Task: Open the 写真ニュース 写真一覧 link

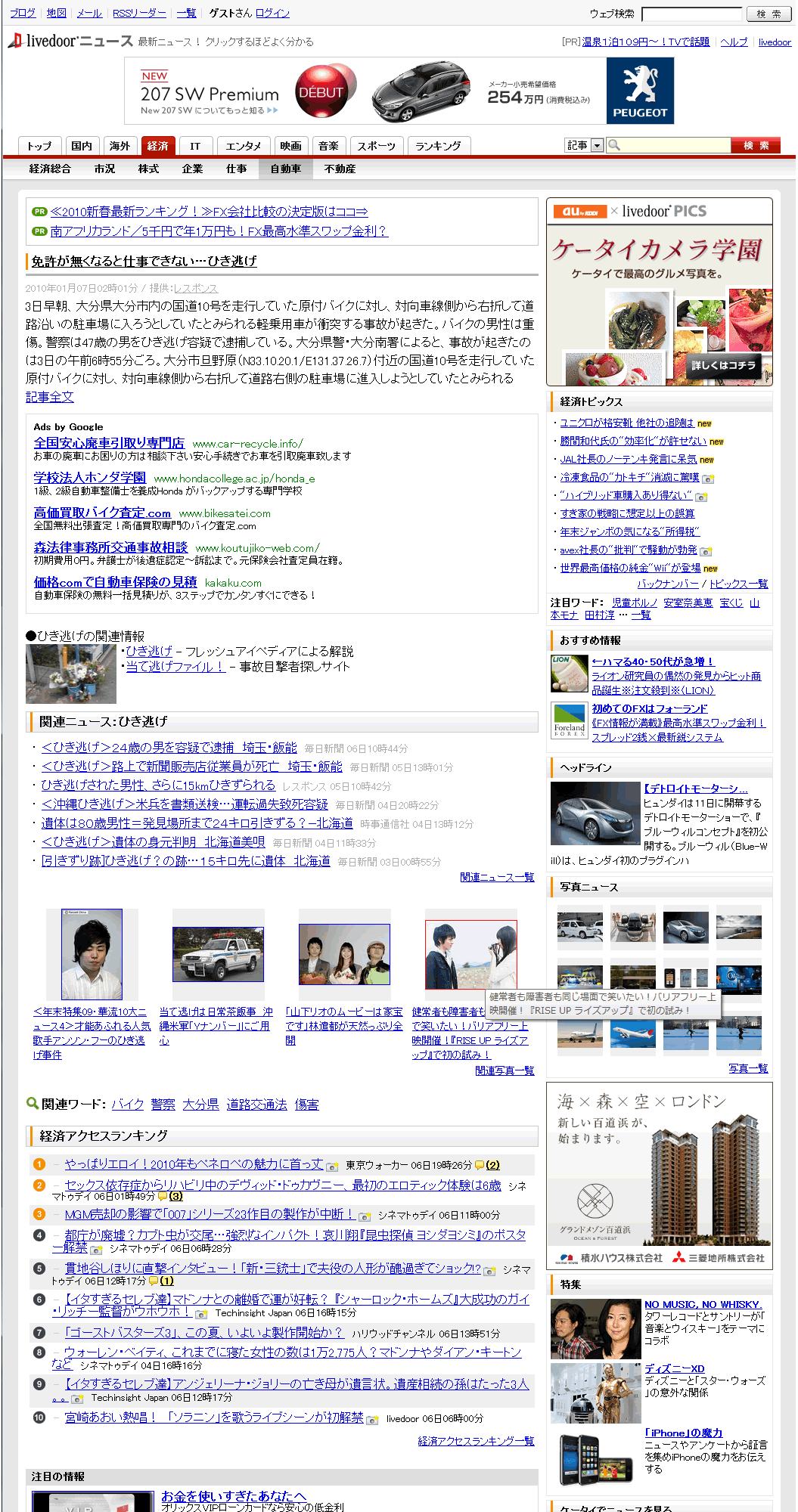Action: pyautogui.click(x=748, y=1068)
